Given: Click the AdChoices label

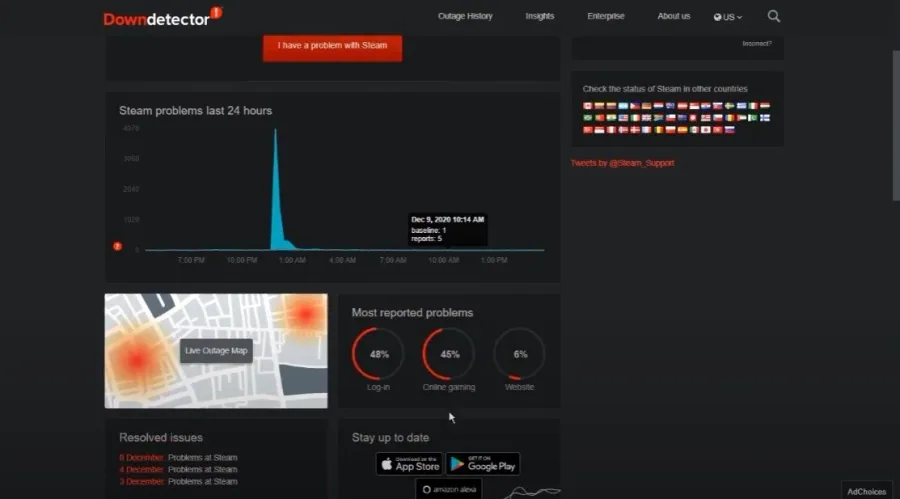Looking at the screenshot, I should tap(867, 492).
